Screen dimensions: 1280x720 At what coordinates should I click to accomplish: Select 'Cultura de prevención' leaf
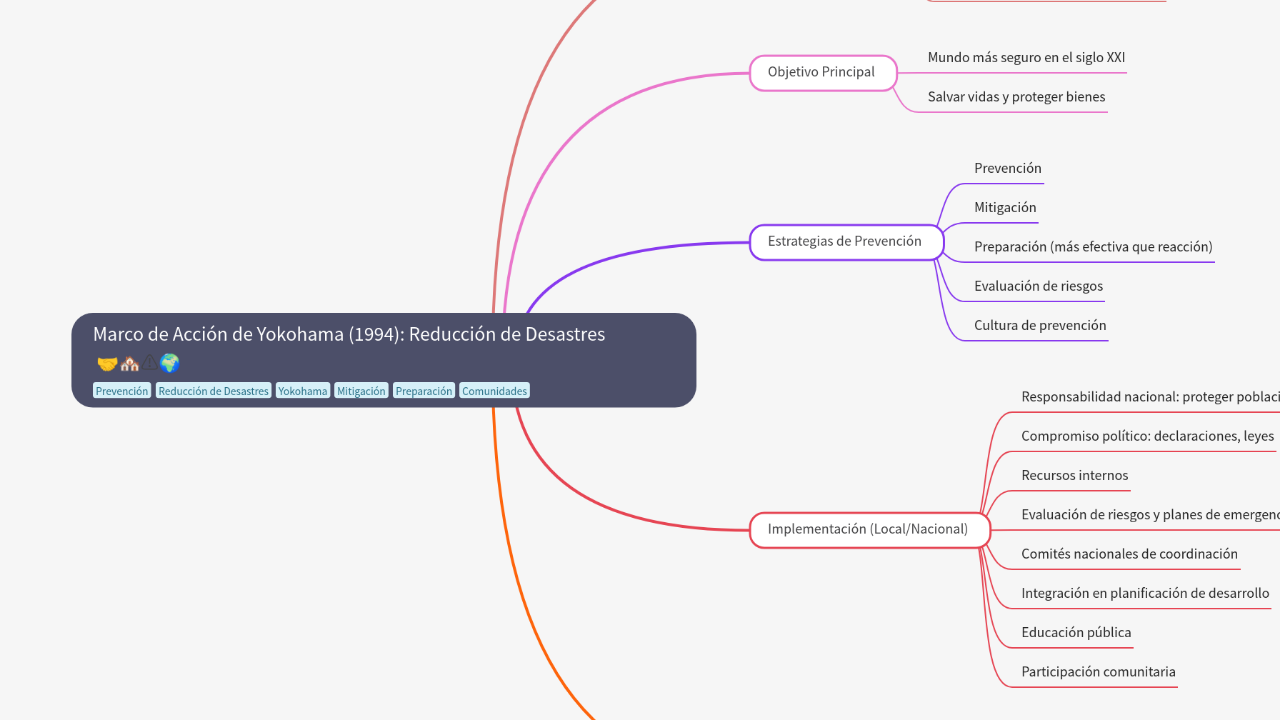tap(1040, 325)
